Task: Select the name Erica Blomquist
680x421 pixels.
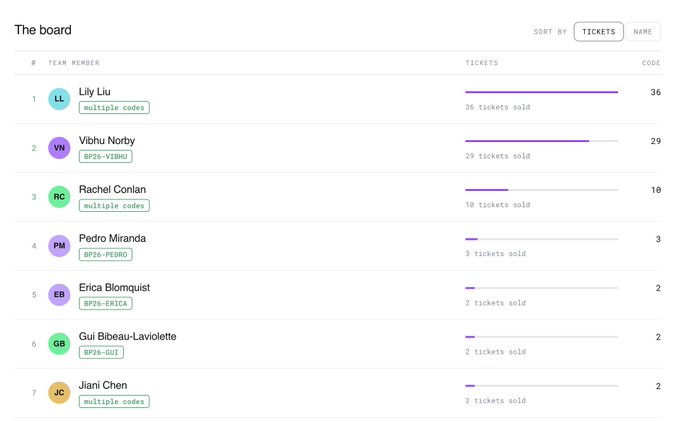Action: pyautogui.click(x=114, y=287)
